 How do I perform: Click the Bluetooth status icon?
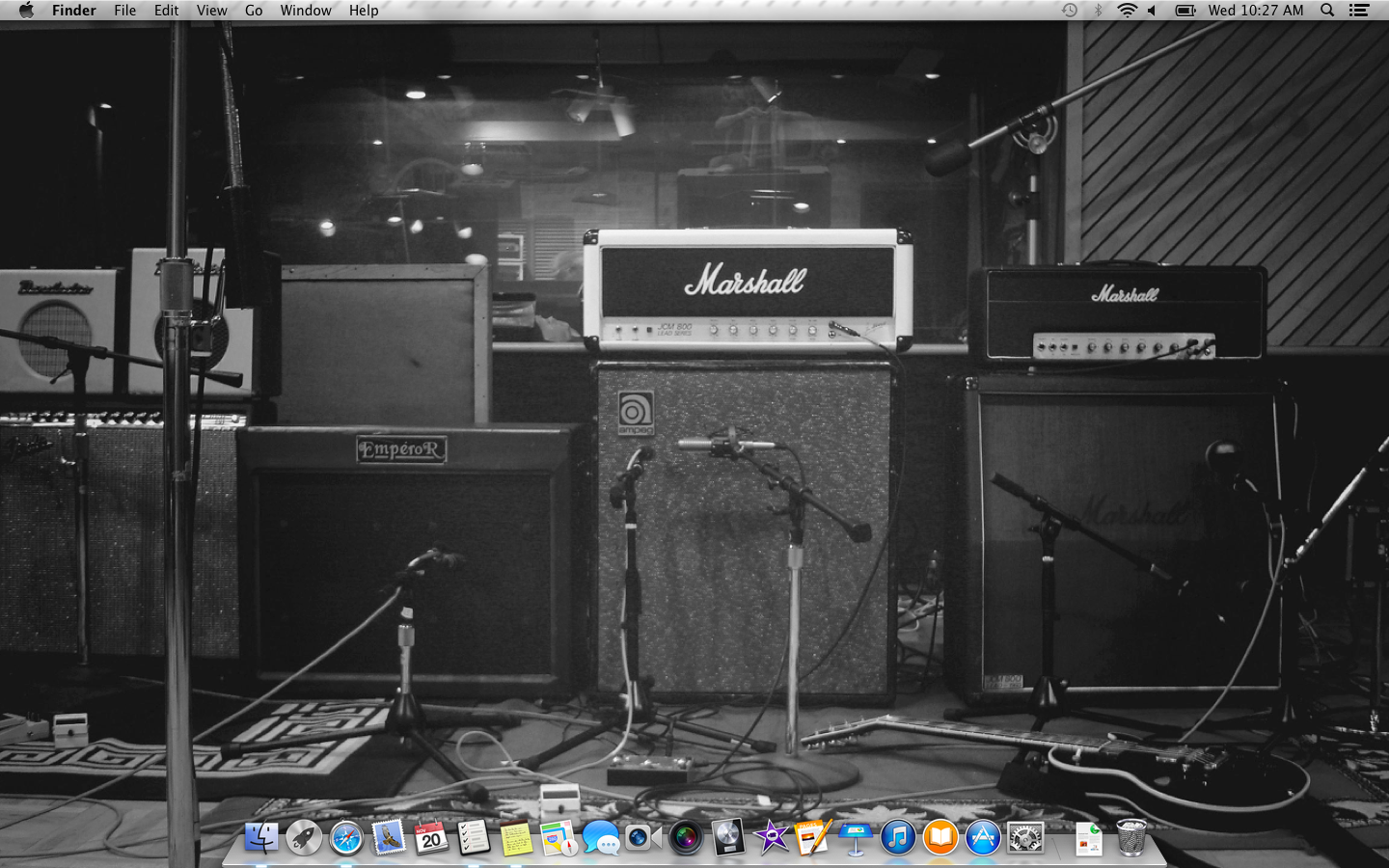1098,10
